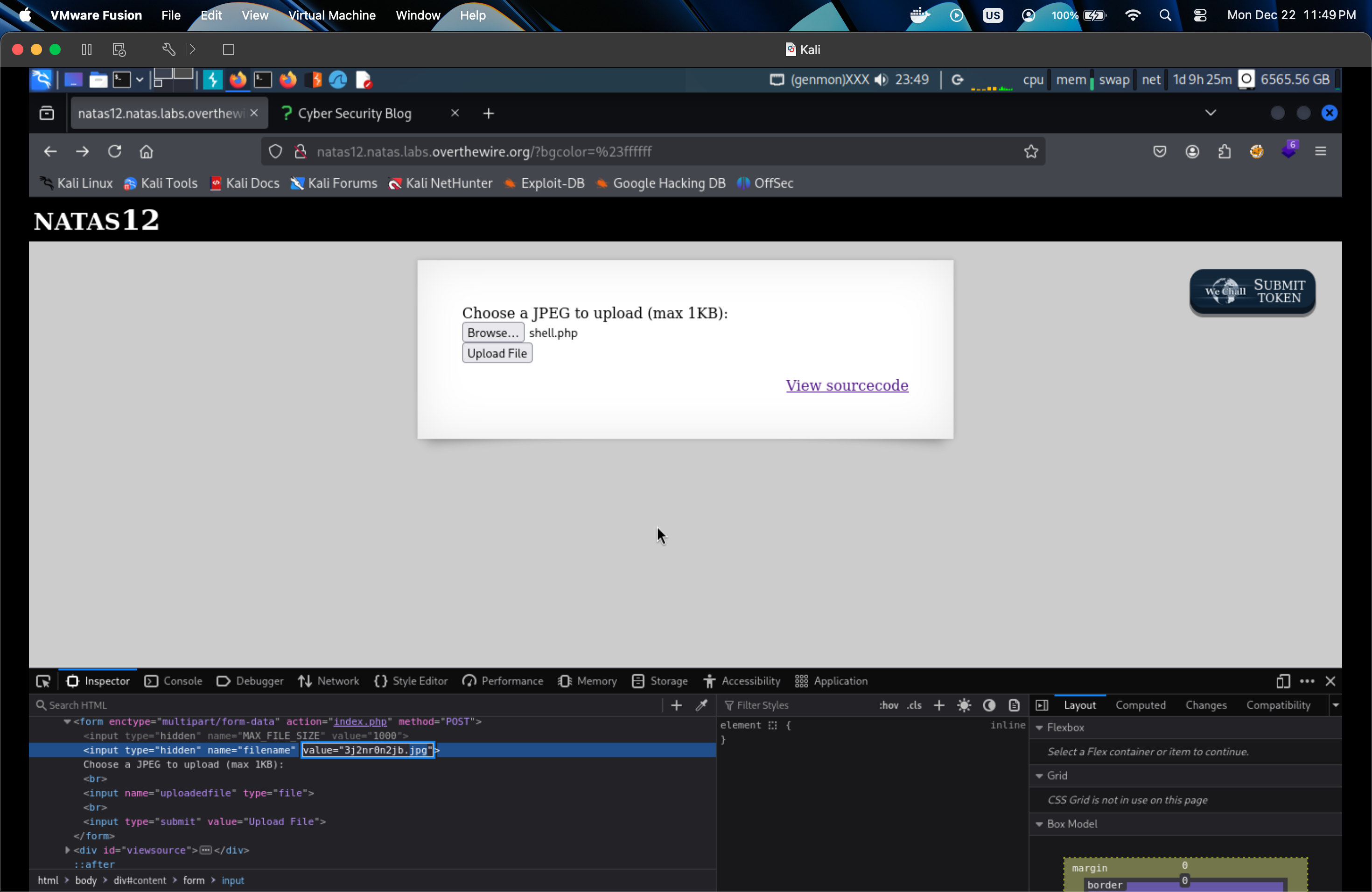This screenshot has width=1372, height=892.
Task: Click the element picker icon in devtools
Action: (x=43, y=681)
